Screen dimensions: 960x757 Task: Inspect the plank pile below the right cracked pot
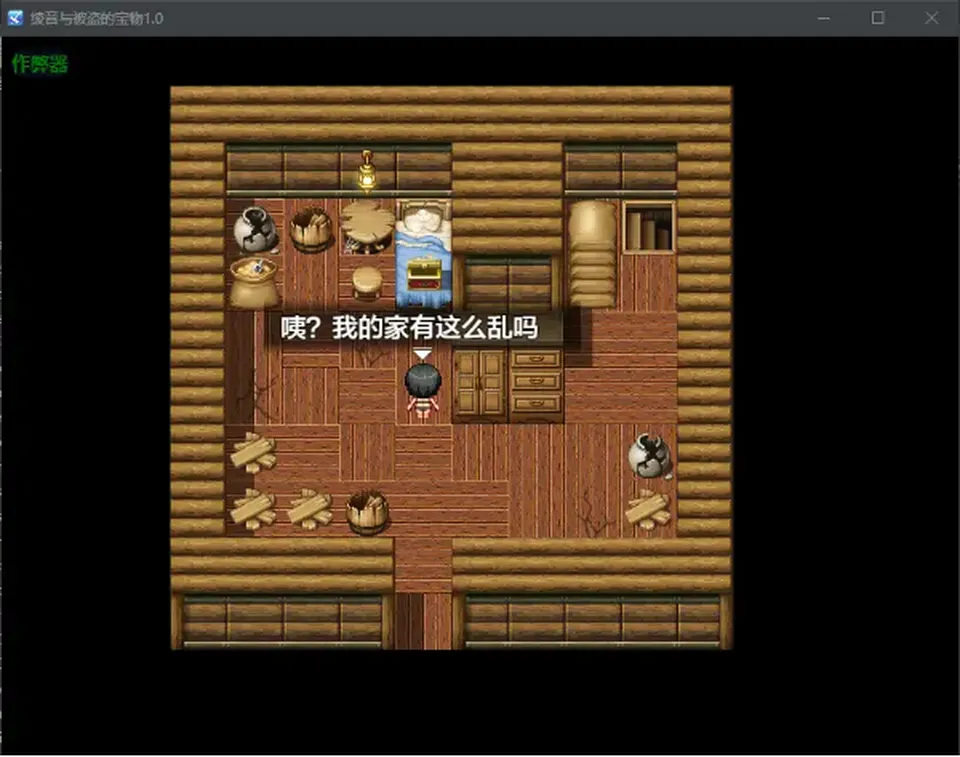pyautogui.click(x=648, y=509)
